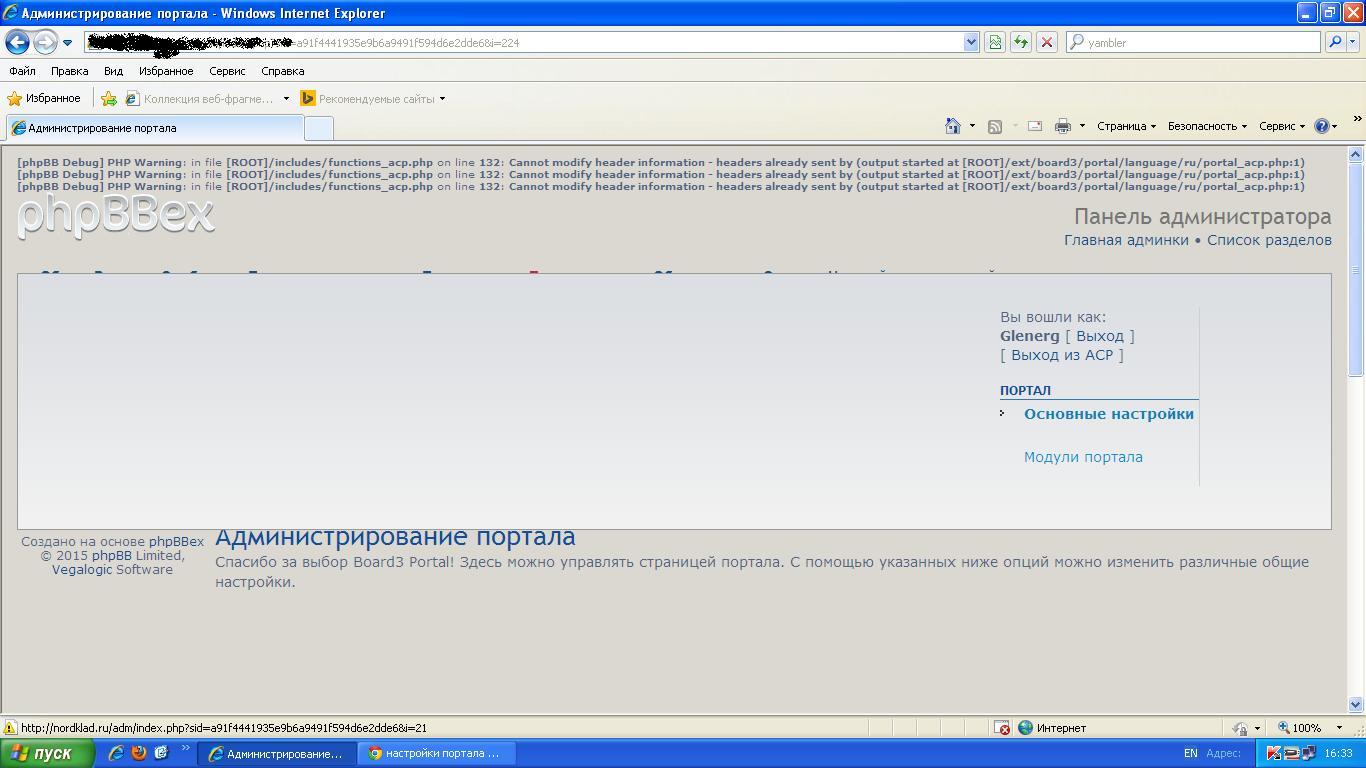Click the search magnifier button
This screenshot has width=1366, height=768.
1334,42
